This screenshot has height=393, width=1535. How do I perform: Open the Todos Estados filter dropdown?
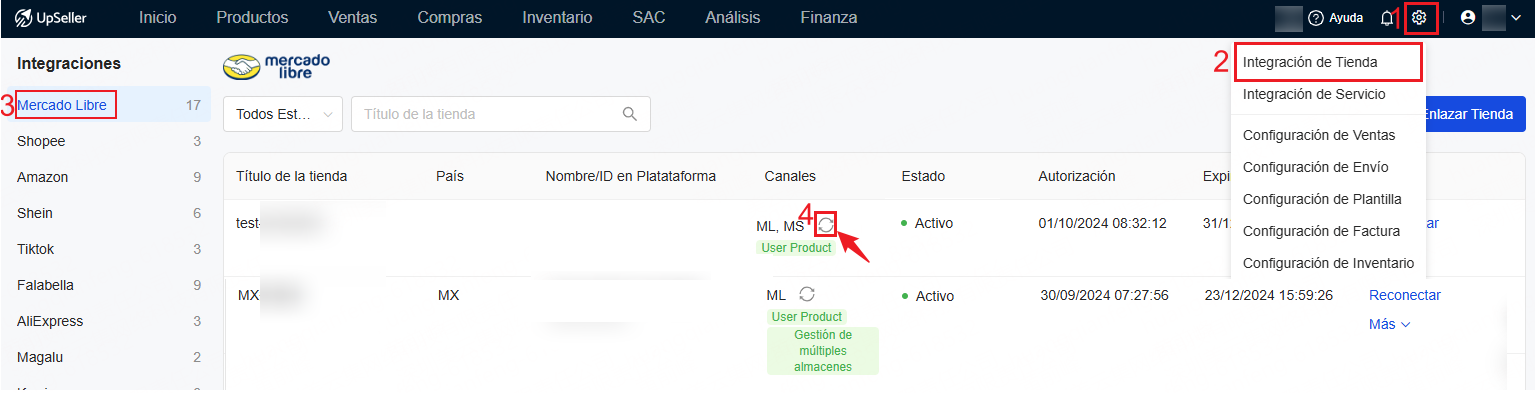[x=283, y=114]
